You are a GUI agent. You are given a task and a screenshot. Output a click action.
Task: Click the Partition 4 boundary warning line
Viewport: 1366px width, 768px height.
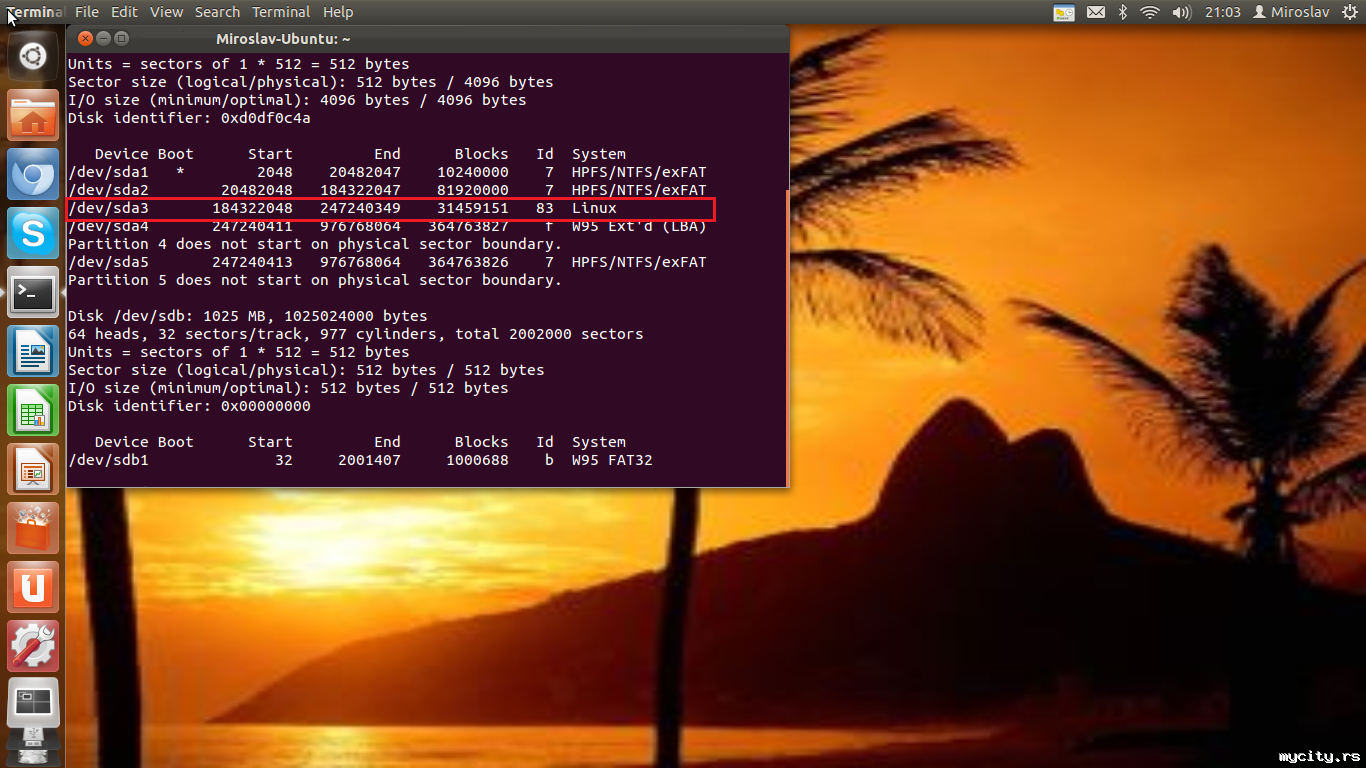[x=315, y=244]
